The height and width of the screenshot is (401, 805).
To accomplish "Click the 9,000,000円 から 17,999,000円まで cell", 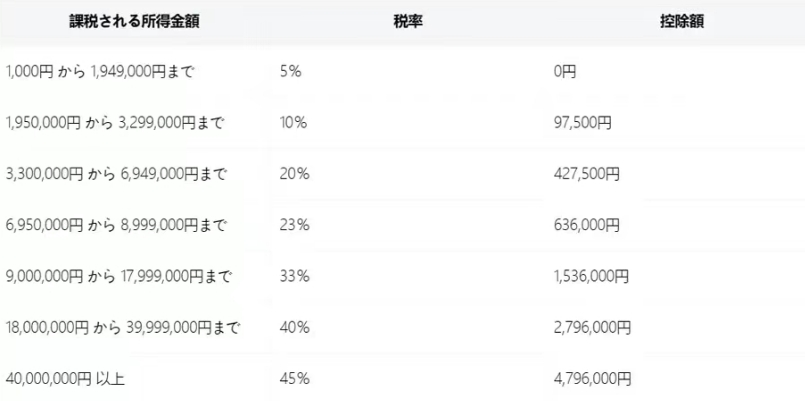I will pyautogui.click(x=118, y=277).
